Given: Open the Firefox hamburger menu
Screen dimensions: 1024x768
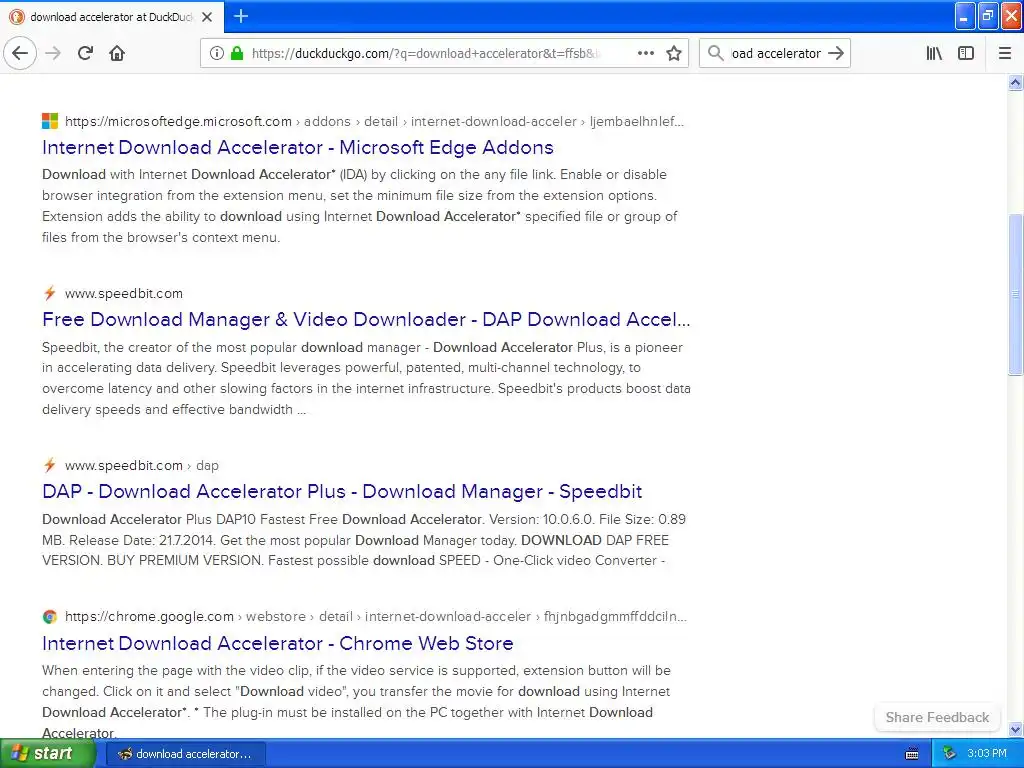Looking at the screenshot, I should [x=1005, y=53].
